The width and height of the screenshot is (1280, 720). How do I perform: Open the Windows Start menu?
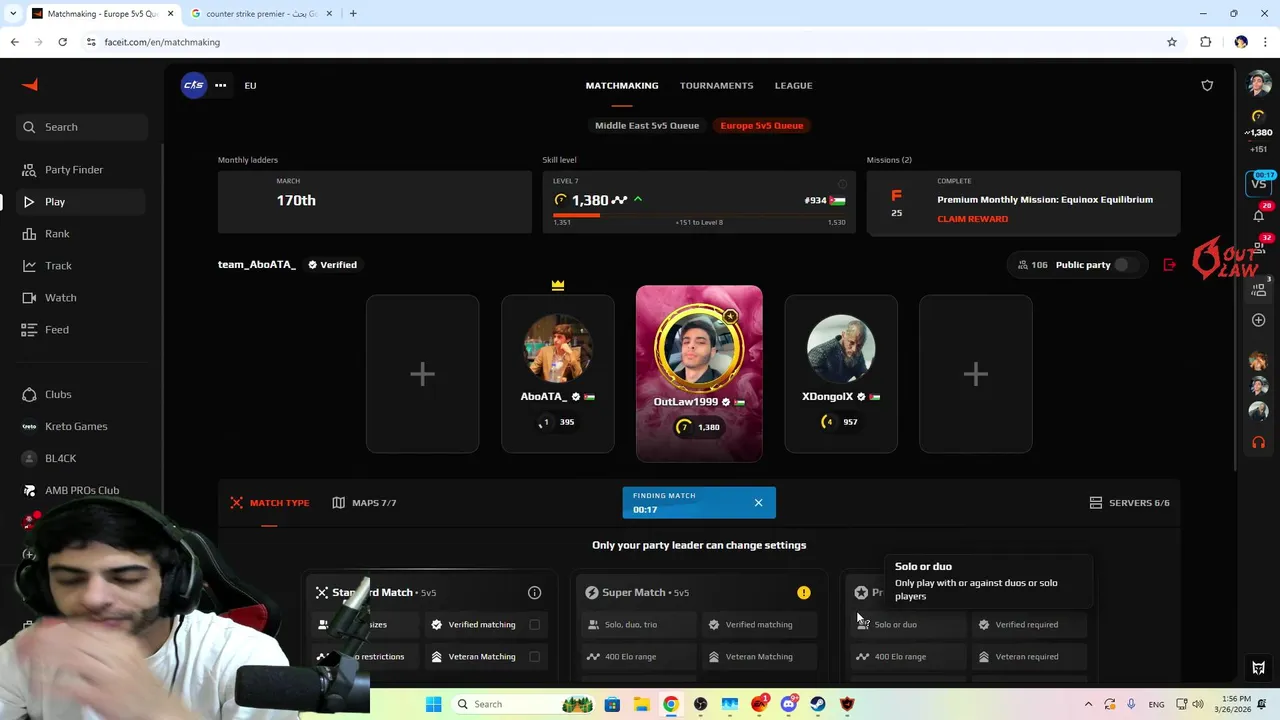(433, 704)
